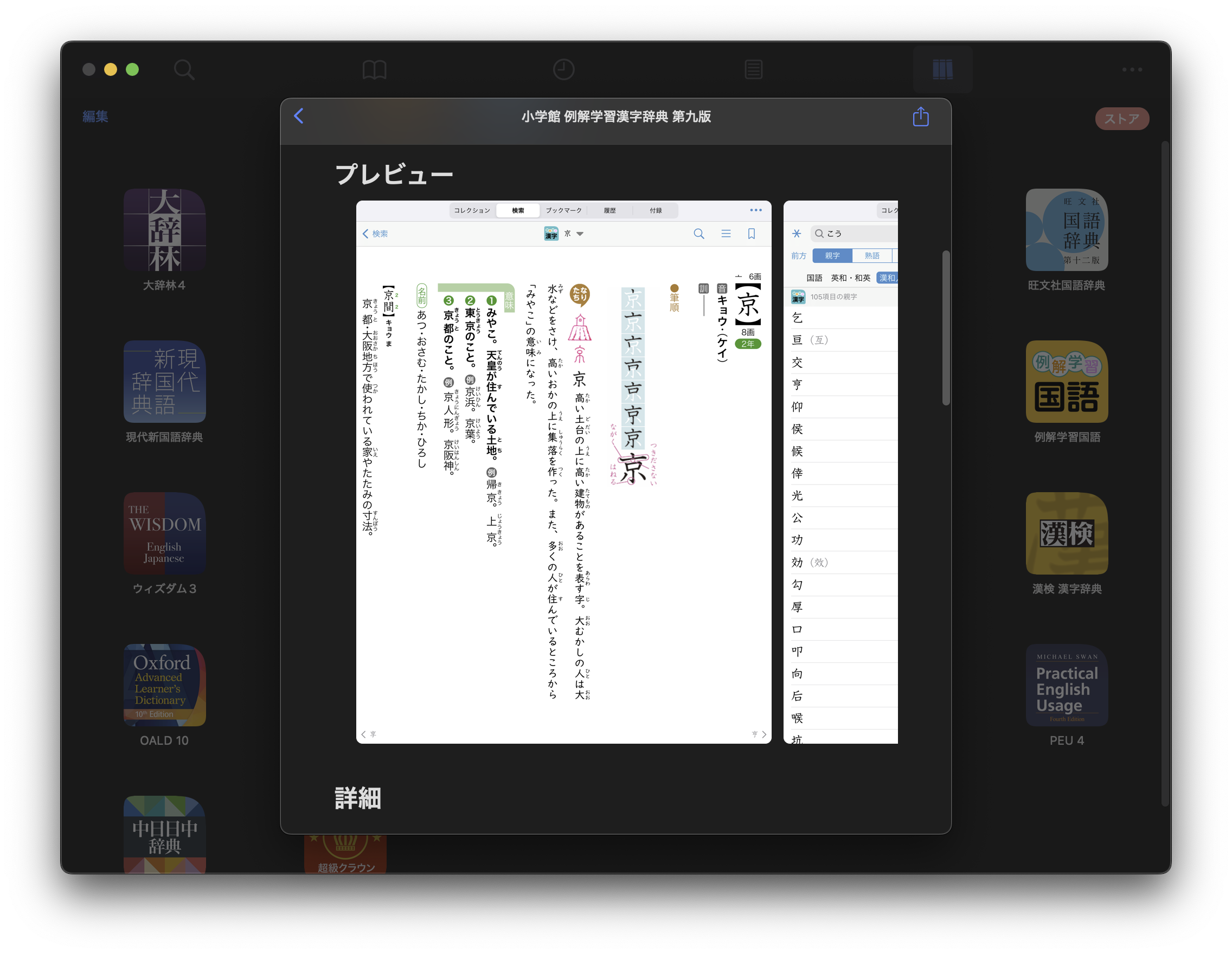Select the library bookshelf icon

point(942,69)
